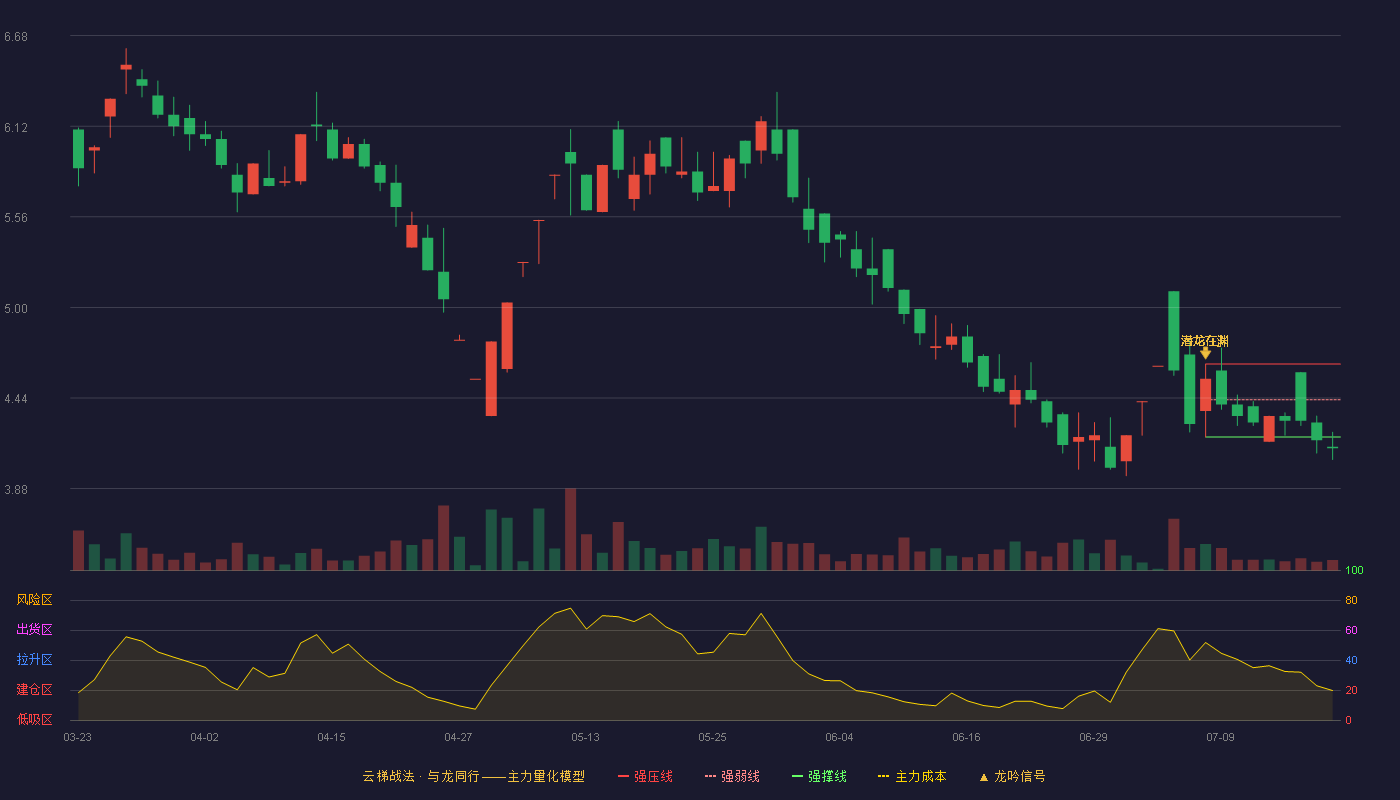Toggle the 强弱线 legend entry
This screenshot has height=800, width=1400.
(x=732, y=776)
